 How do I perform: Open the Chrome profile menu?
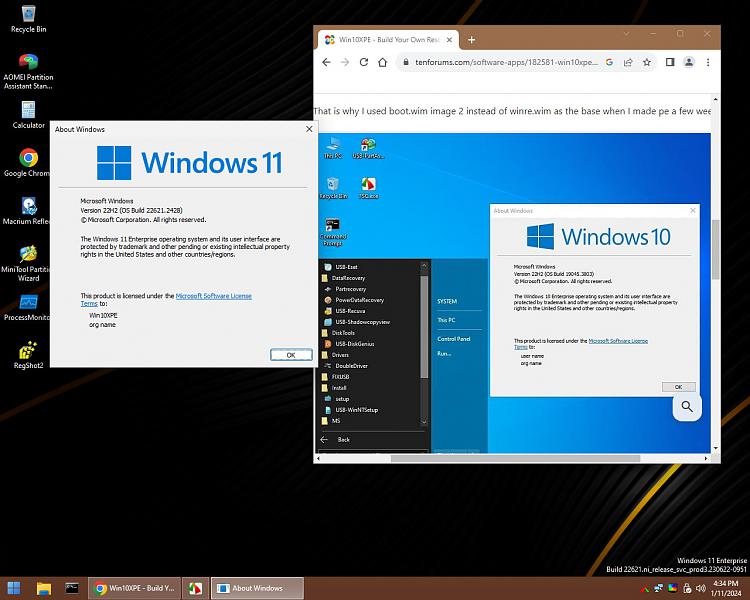pos(689,62)
